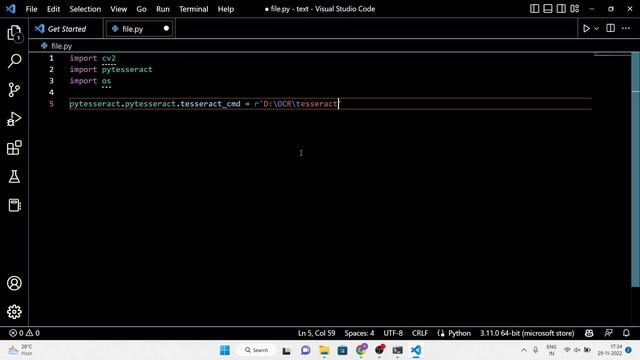The image size is (640, 360).
Task: Split the editor to the right
Action: 611,28
